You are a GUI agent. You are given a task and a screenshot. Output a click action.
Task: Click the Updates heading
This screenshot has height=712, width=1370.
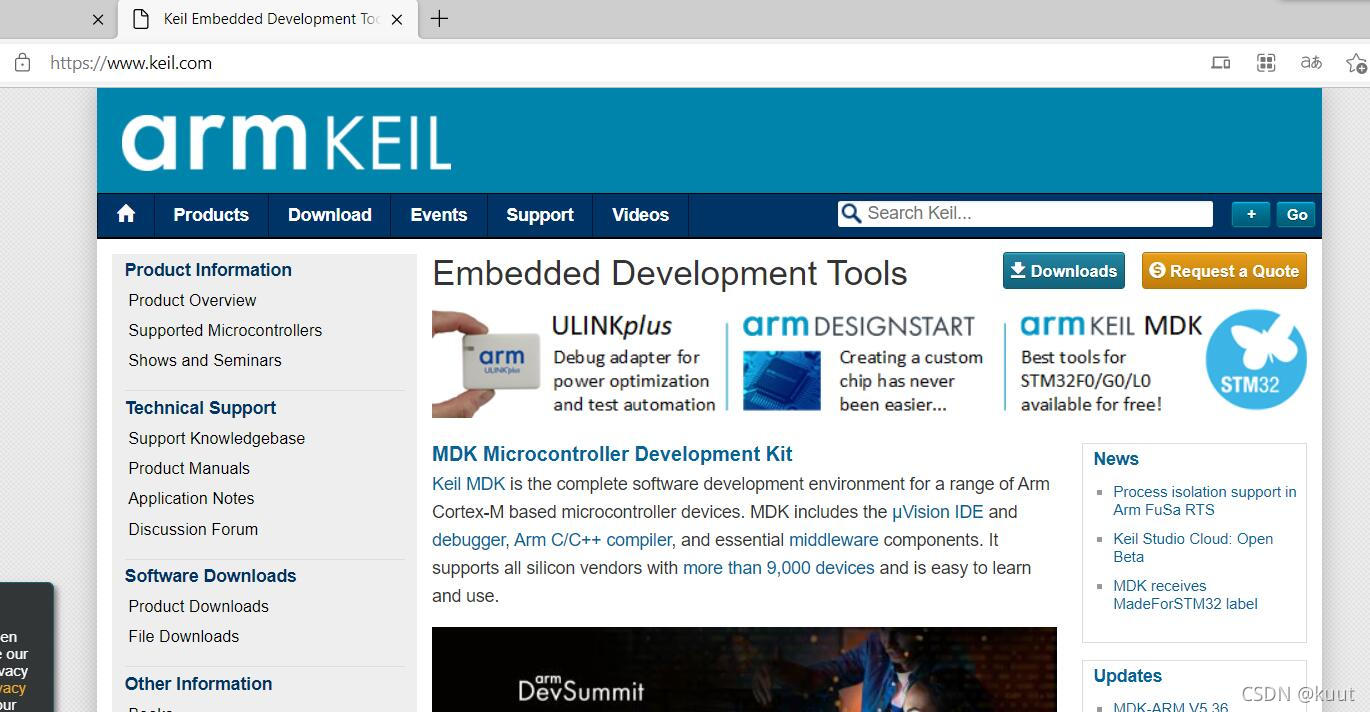click(x=1127, y=676)
